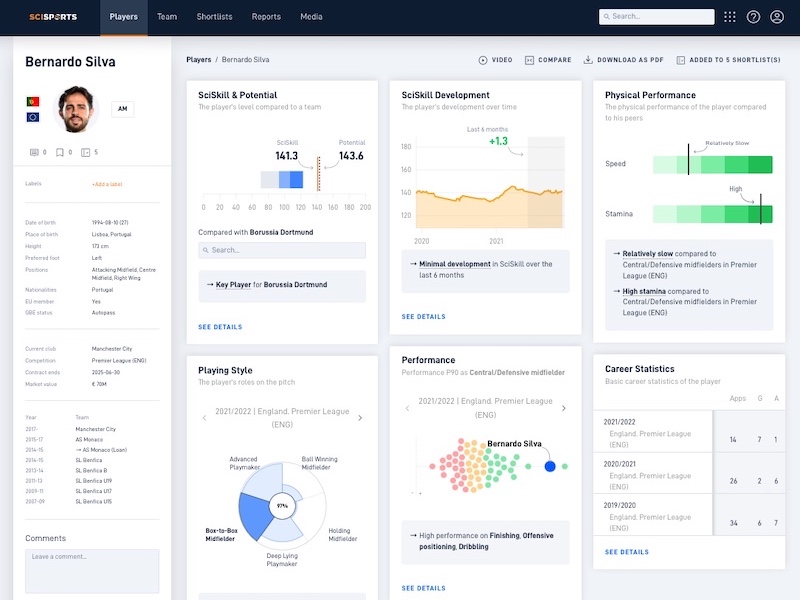Screen dimensions: 800x600
Task: Open the user account profile icon
Action: 777,17
